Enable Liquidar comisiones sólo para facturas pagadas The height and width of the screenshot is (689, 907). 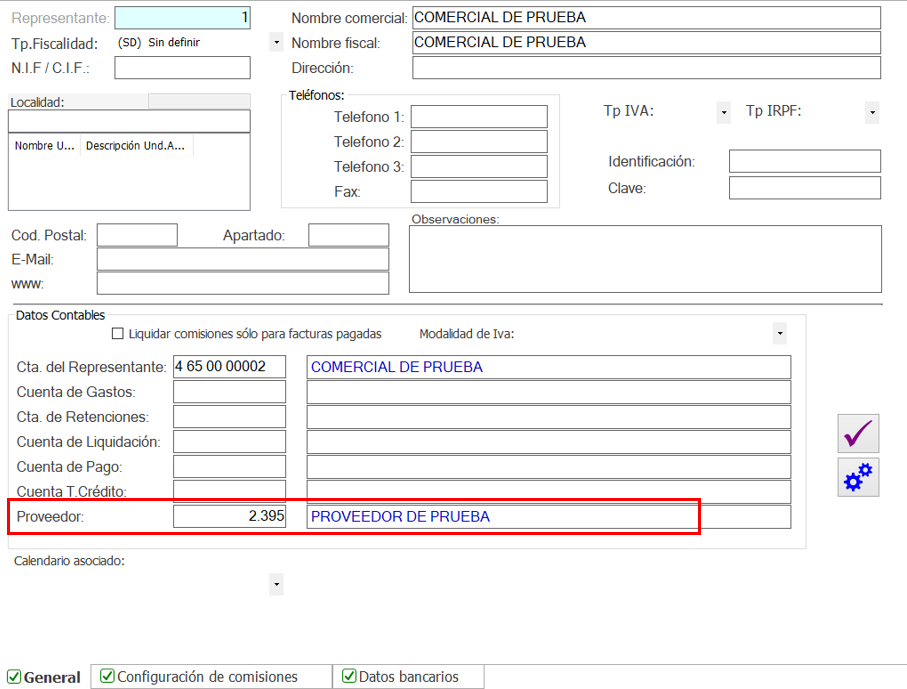pos(118,334)
